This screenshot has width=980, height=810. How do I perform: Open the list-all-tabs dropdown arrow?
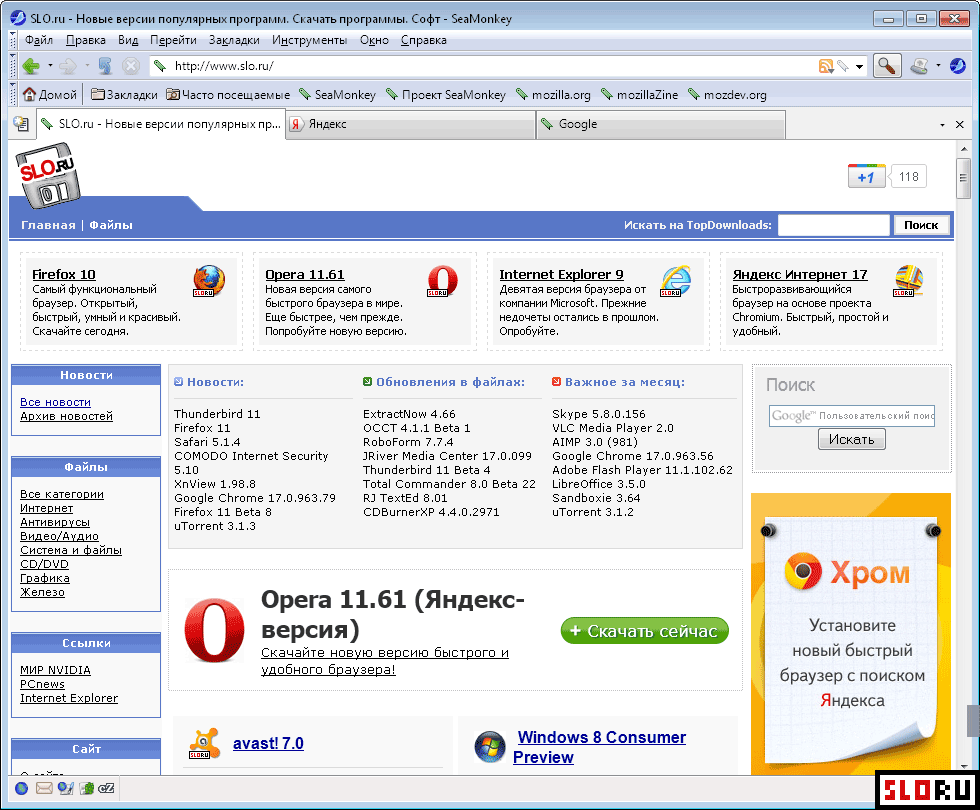coord(942,125)
